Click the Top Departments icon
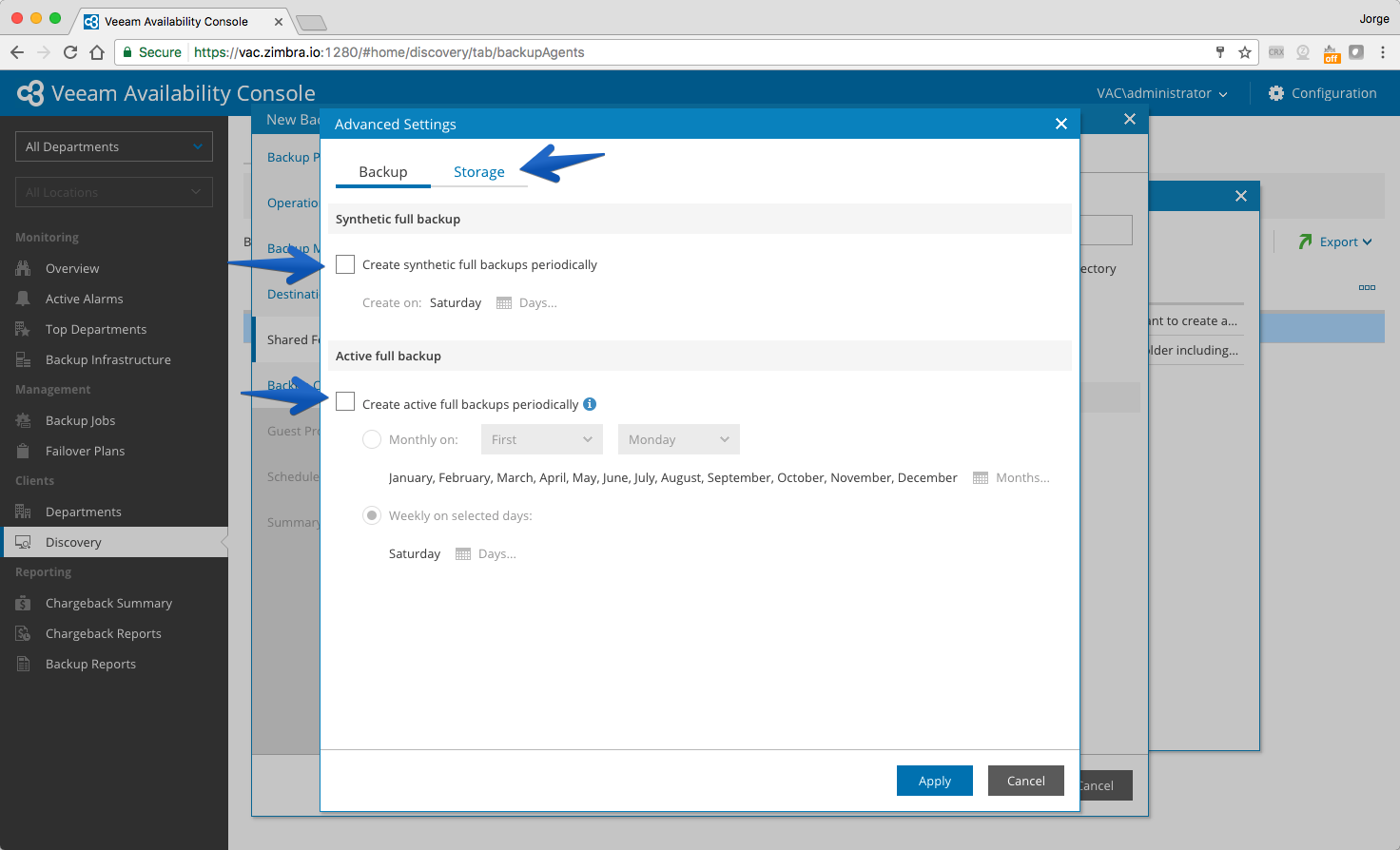1400x850 pixels. coord(23,329)
